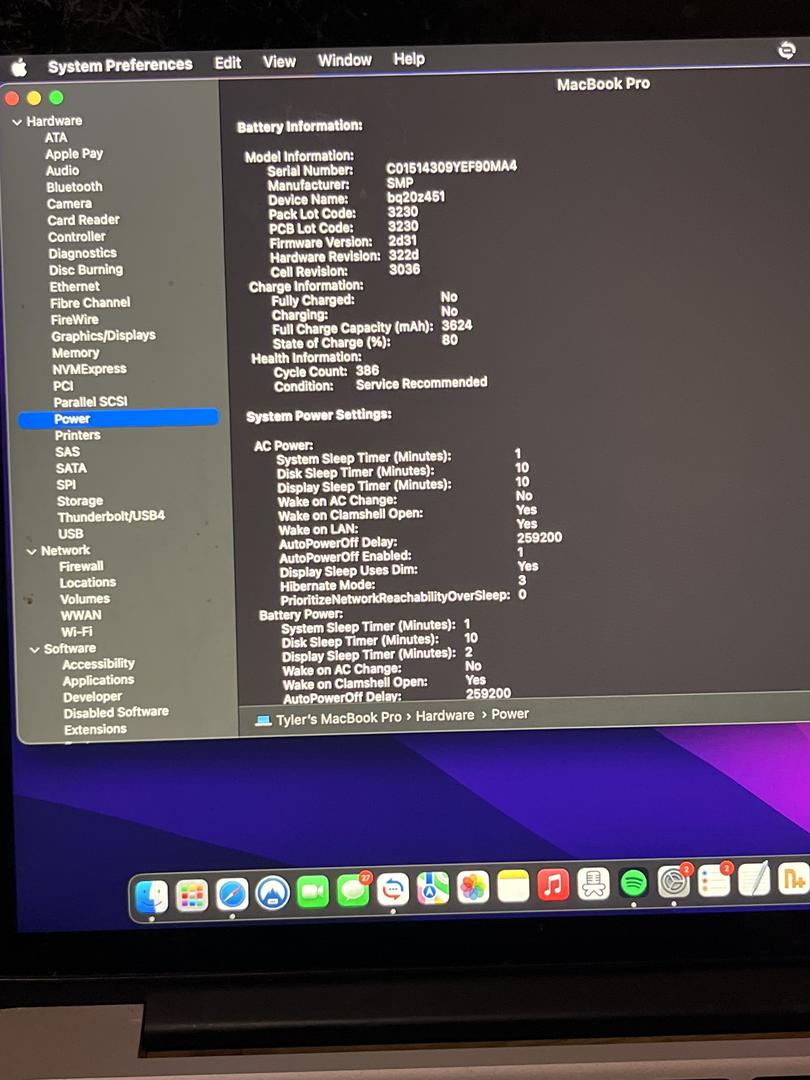Select Bluetooth in the sidebar

pyautogui.click(x=74, y=187)
